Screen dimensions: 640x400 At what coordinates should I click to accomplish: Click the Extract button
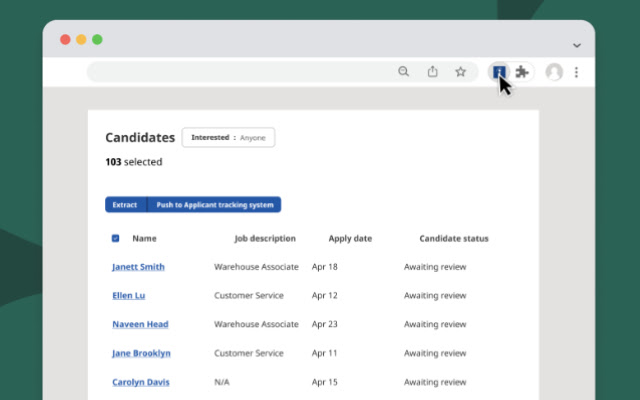[x=125, y=204]
